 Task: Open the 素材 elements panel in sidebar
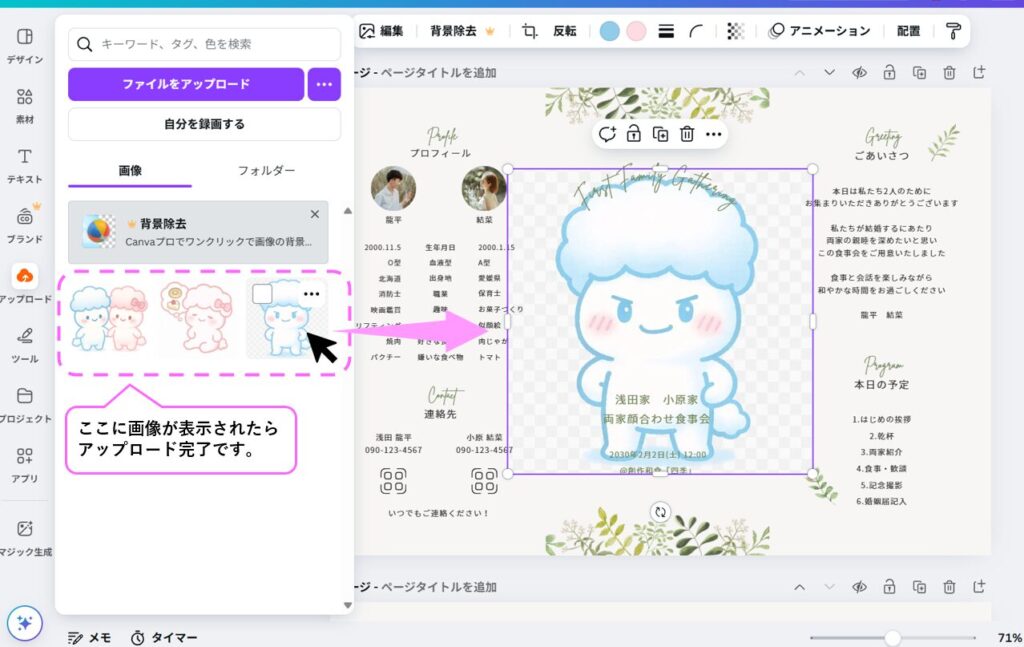(x=25, y=105)
